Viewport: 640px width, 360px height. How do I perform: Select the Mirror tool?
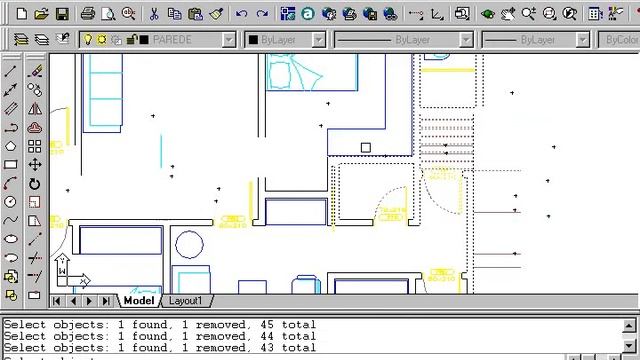click(35, 109)
